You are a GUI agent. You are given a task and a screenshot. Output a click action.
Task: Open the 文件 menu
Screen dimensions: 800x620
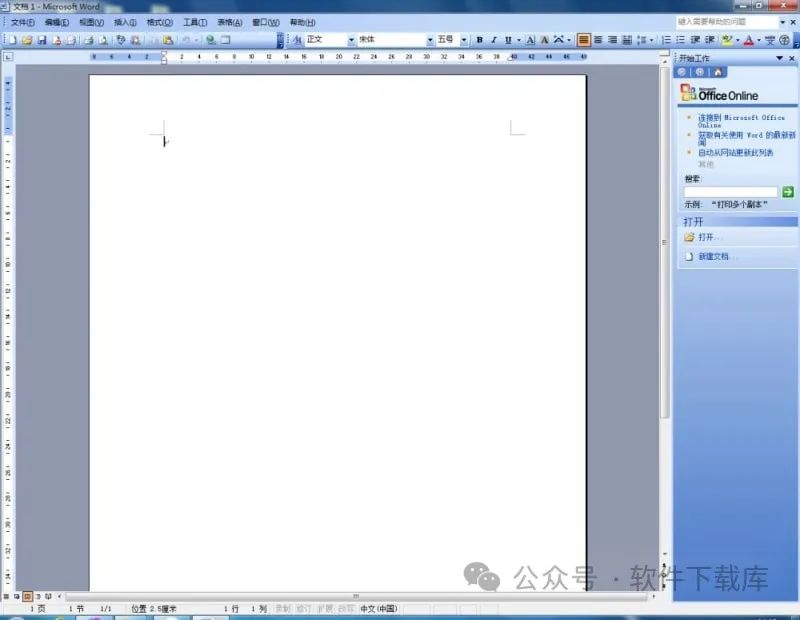23,22
